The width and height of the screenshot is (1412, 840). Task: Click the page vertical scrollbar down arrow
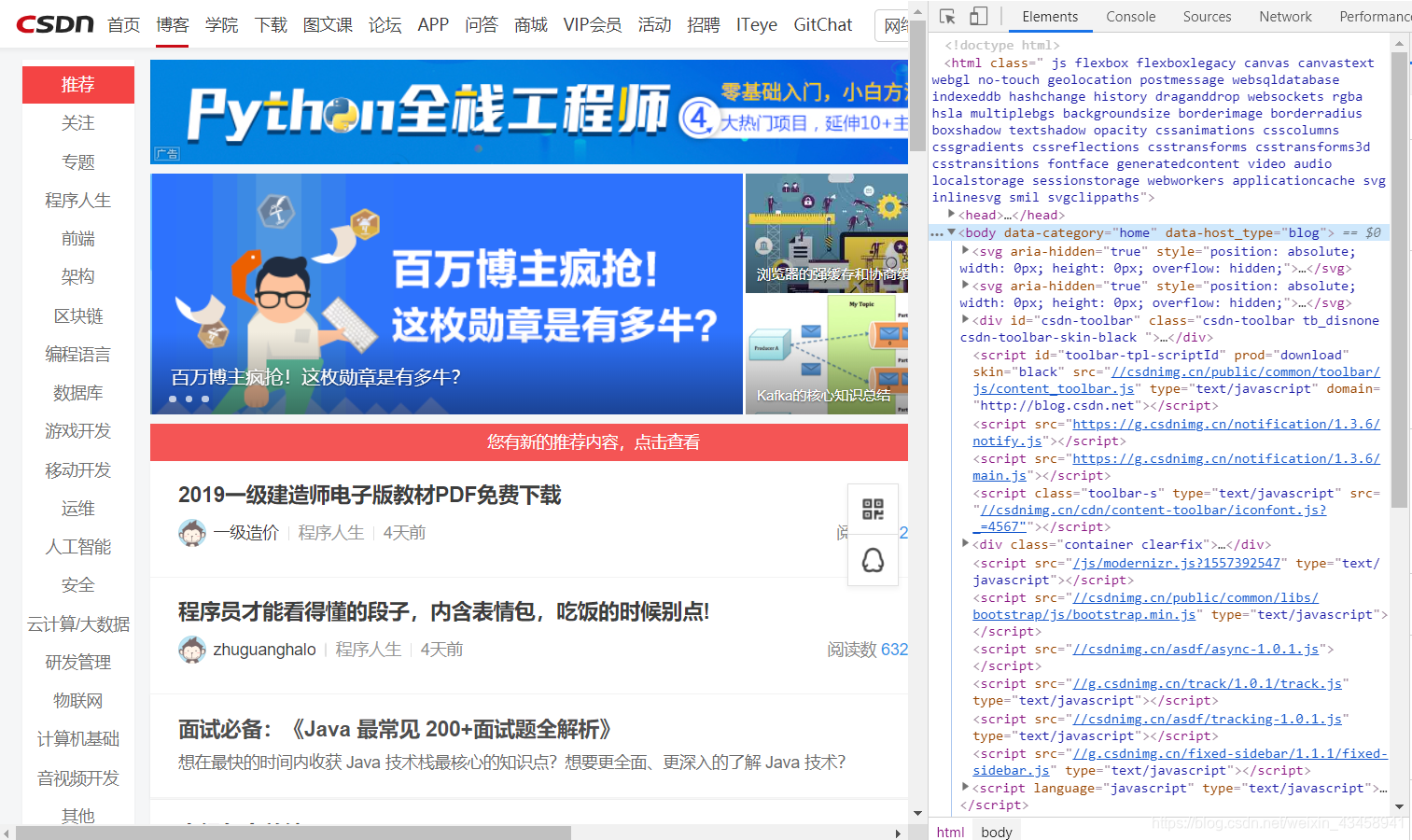(918, 814)
